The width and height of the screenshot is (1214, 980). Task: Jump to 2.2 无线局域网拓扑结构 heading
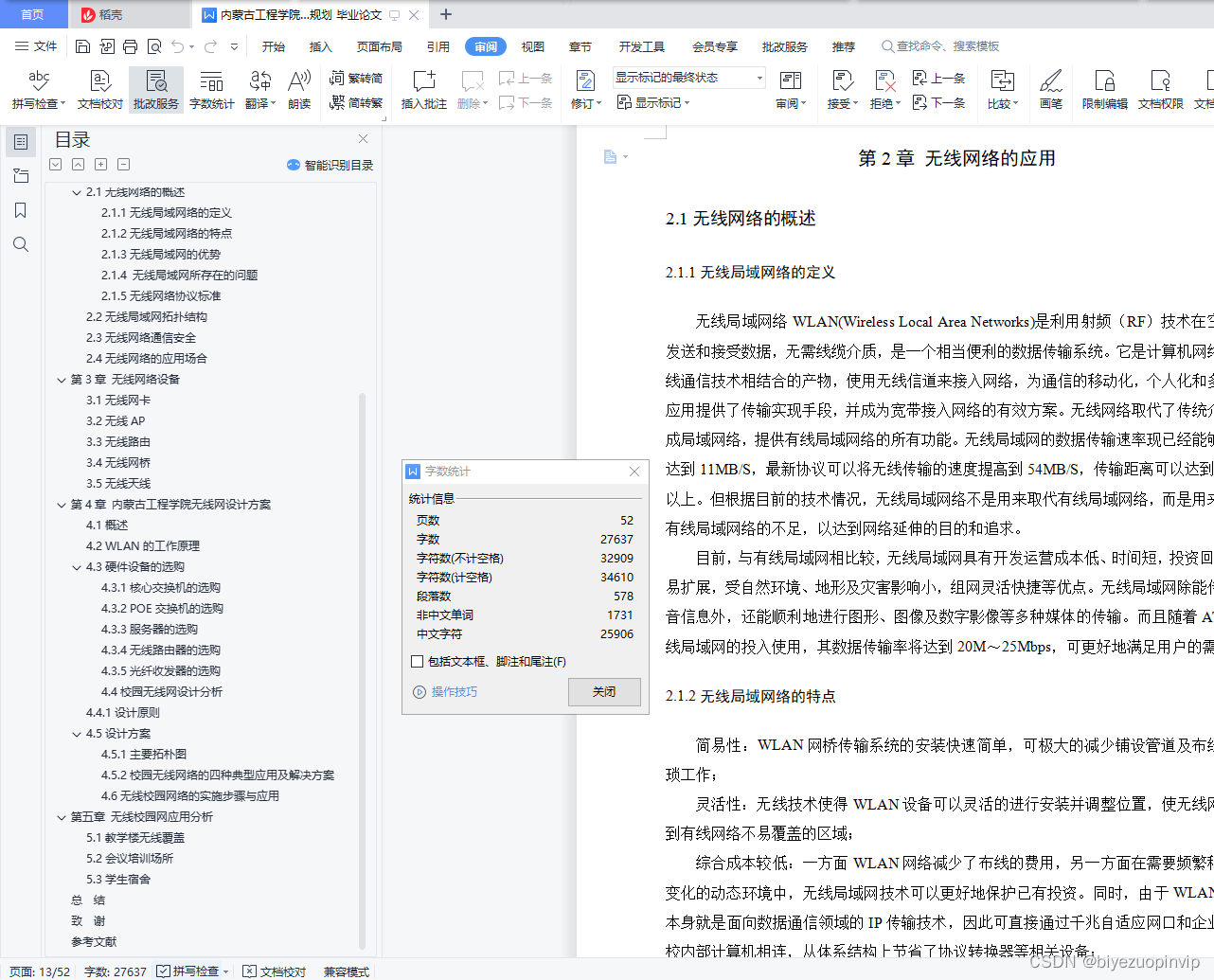pyautogui.click(x=147, y=317)
